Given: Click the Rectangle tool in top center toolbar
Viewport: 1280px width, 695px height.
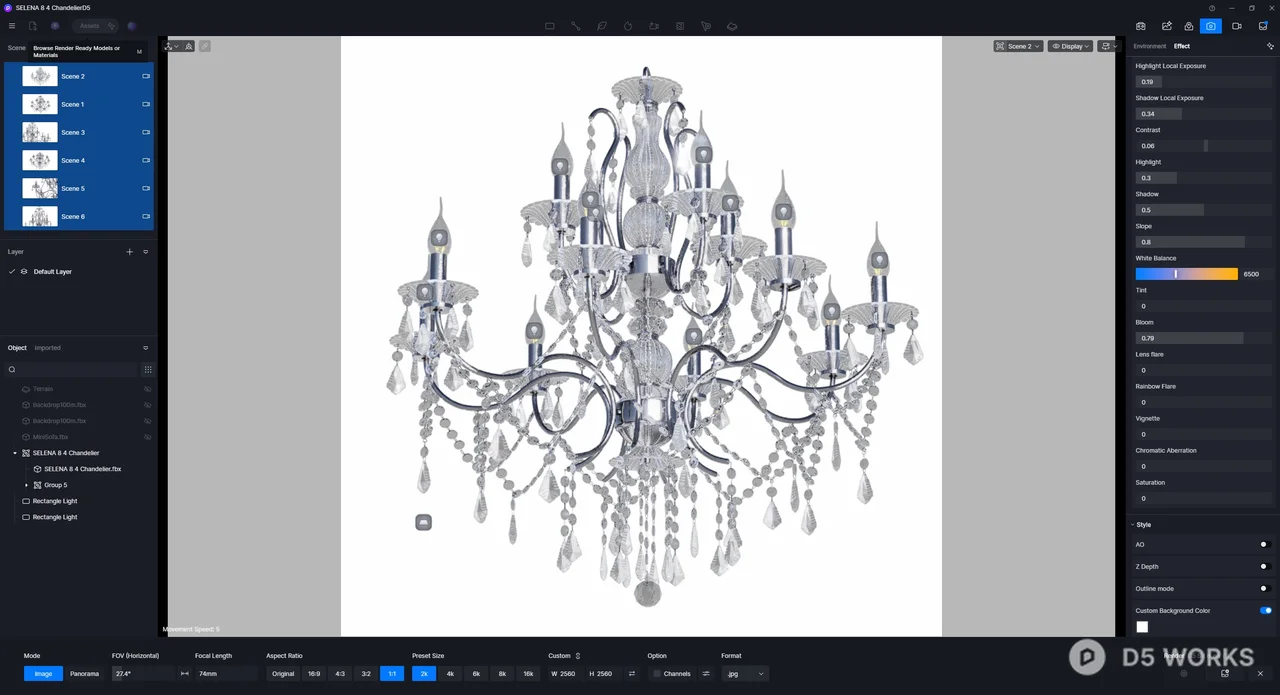Looking at the screenshot, I should point(550,26).
